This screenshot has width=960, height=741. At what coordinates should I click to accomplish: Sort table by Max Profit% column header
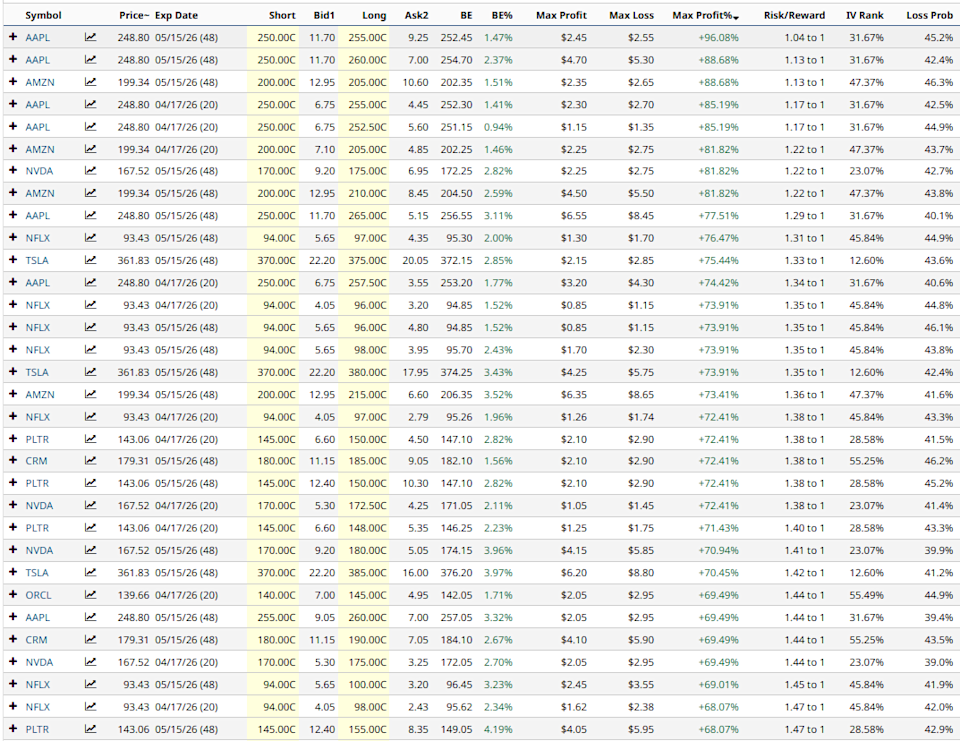(705, 16)
